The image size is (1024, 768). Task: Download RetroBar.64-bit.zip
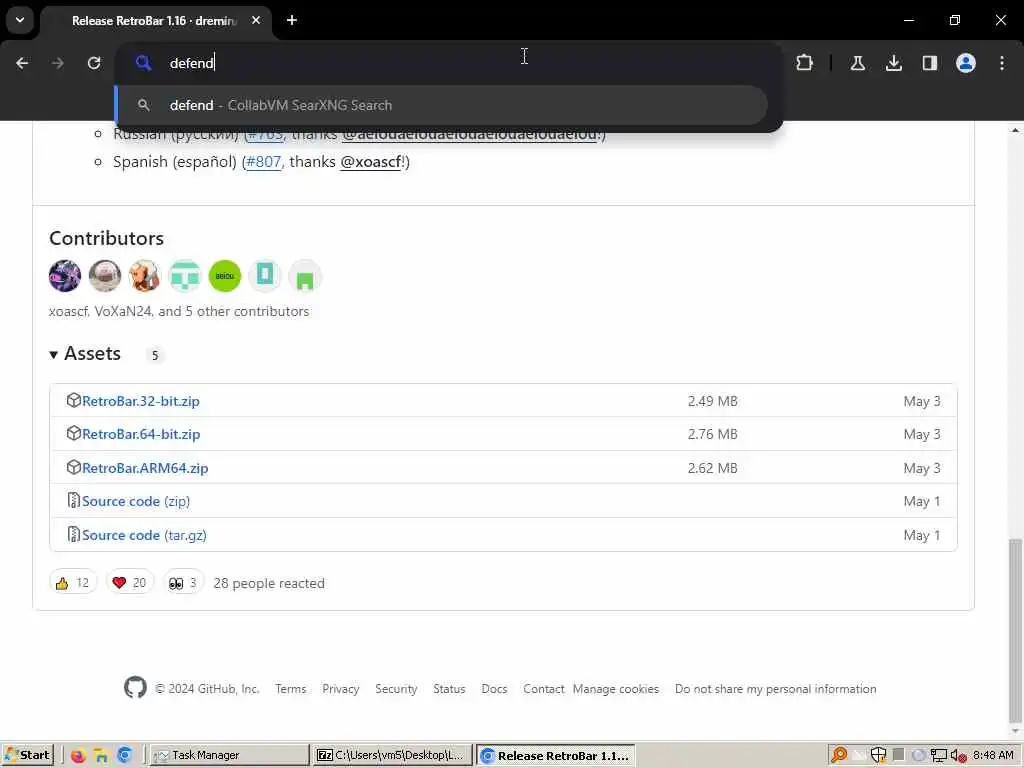coord(141,434)
